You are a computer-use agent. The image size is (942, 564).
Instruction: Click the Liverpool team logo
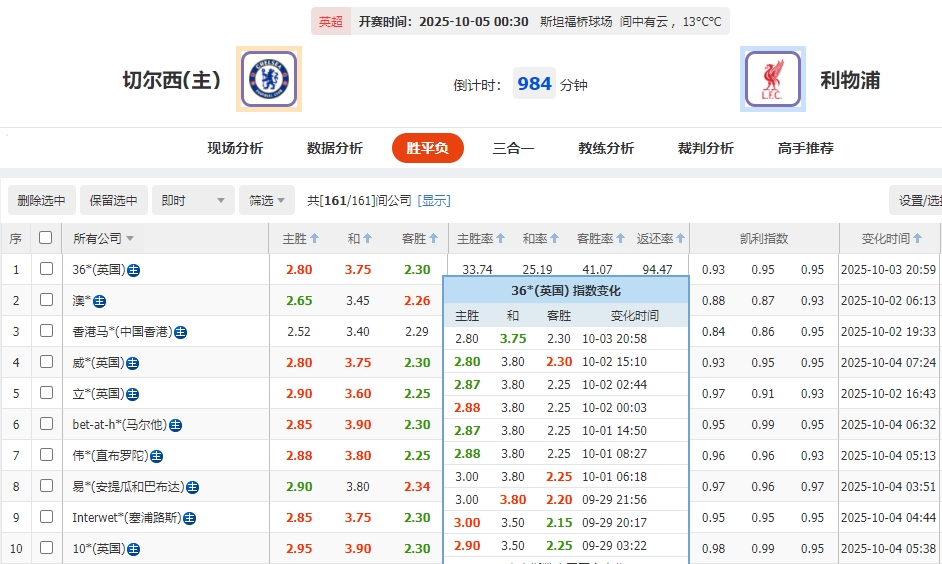point(773,79)
